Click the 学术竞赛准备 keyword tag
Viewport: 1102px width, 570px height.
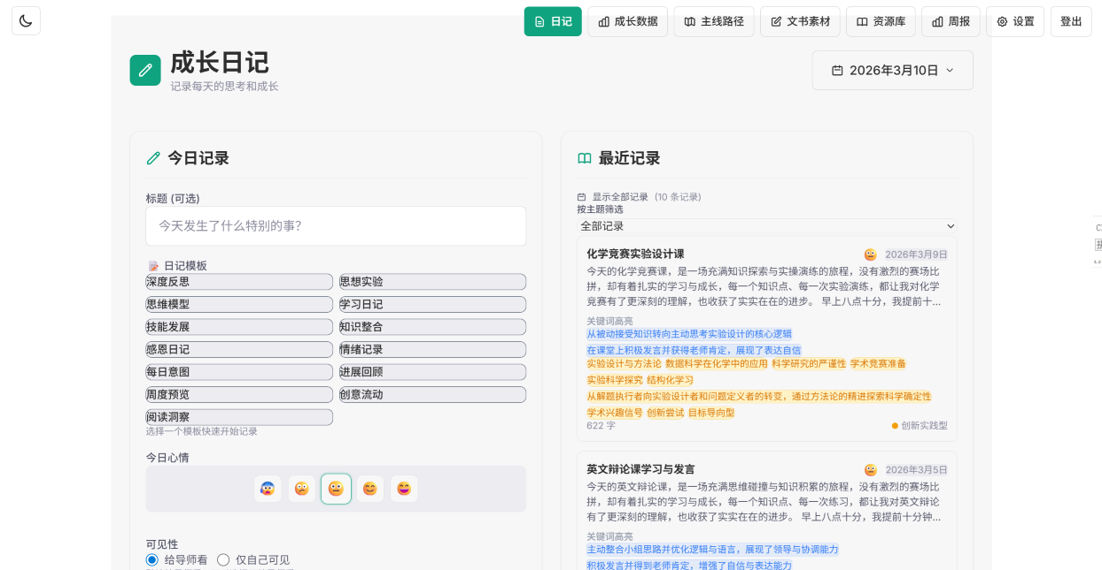(x=878, y=364)
